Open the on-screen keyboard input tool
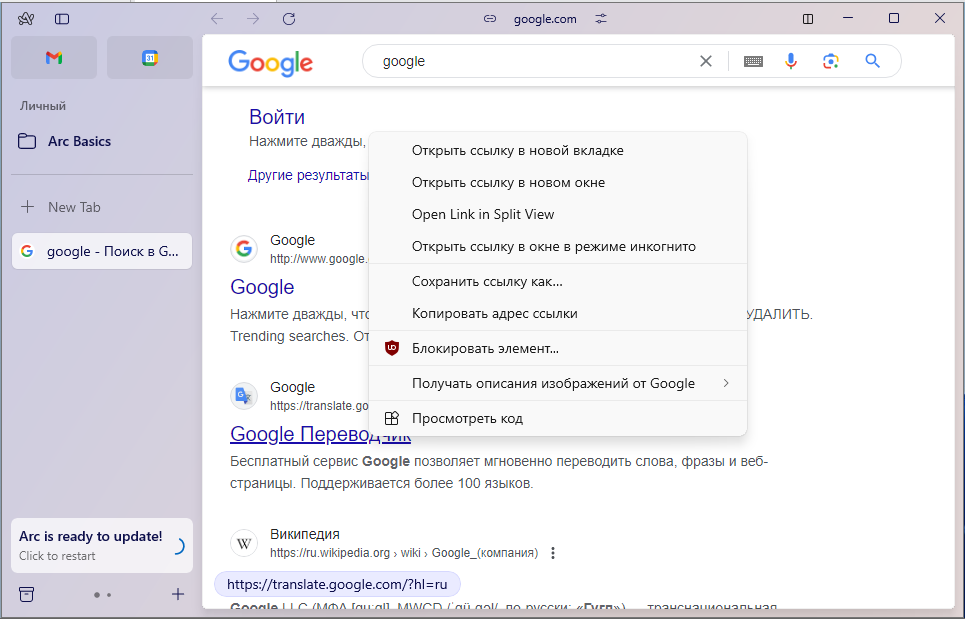Image resolution: width=965 pixels, height=619 pixels. 753,61
